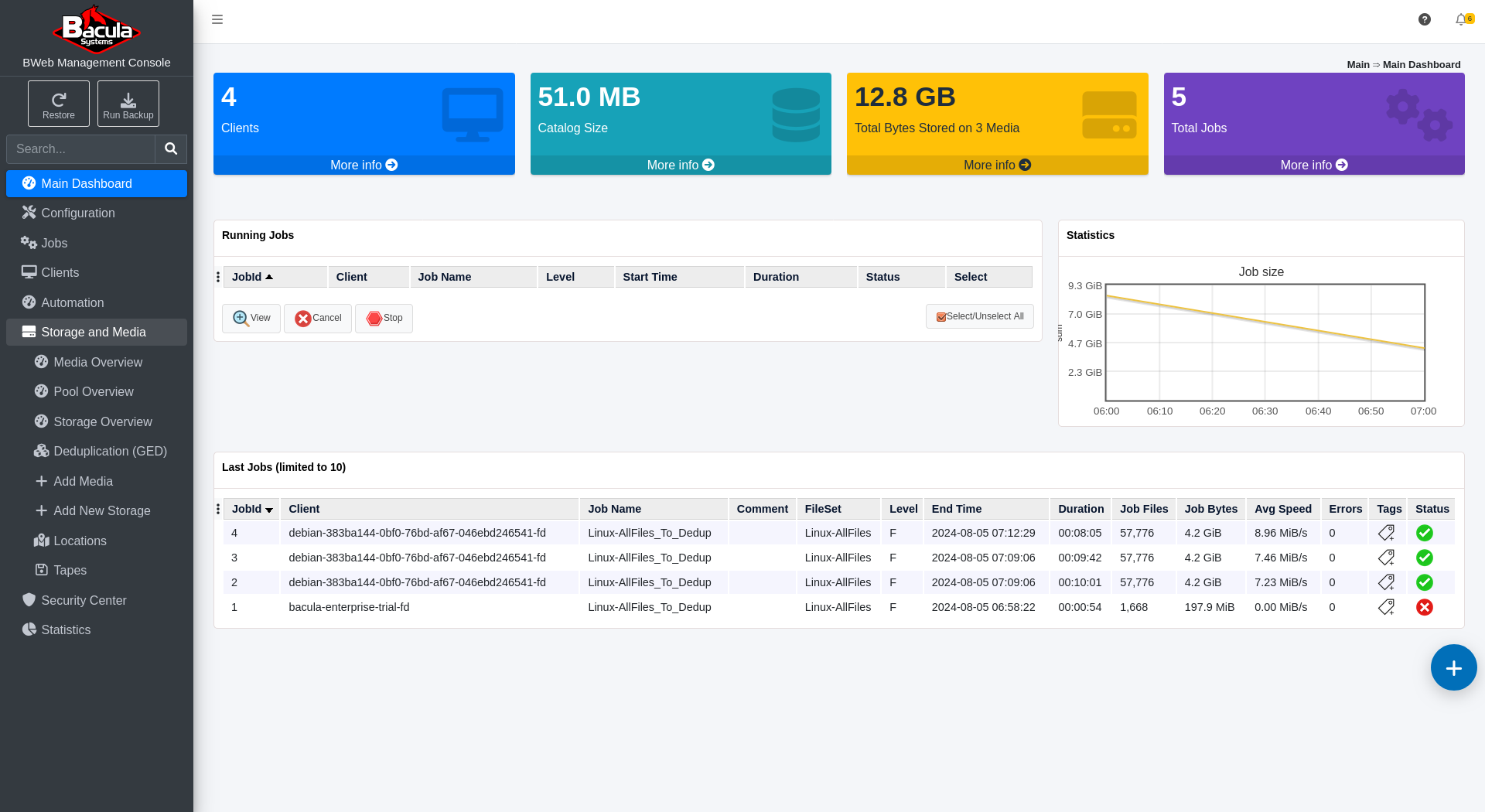Click the blue floating plus button
This screenshot has height=812, width=1485.
pos(1454,667)
